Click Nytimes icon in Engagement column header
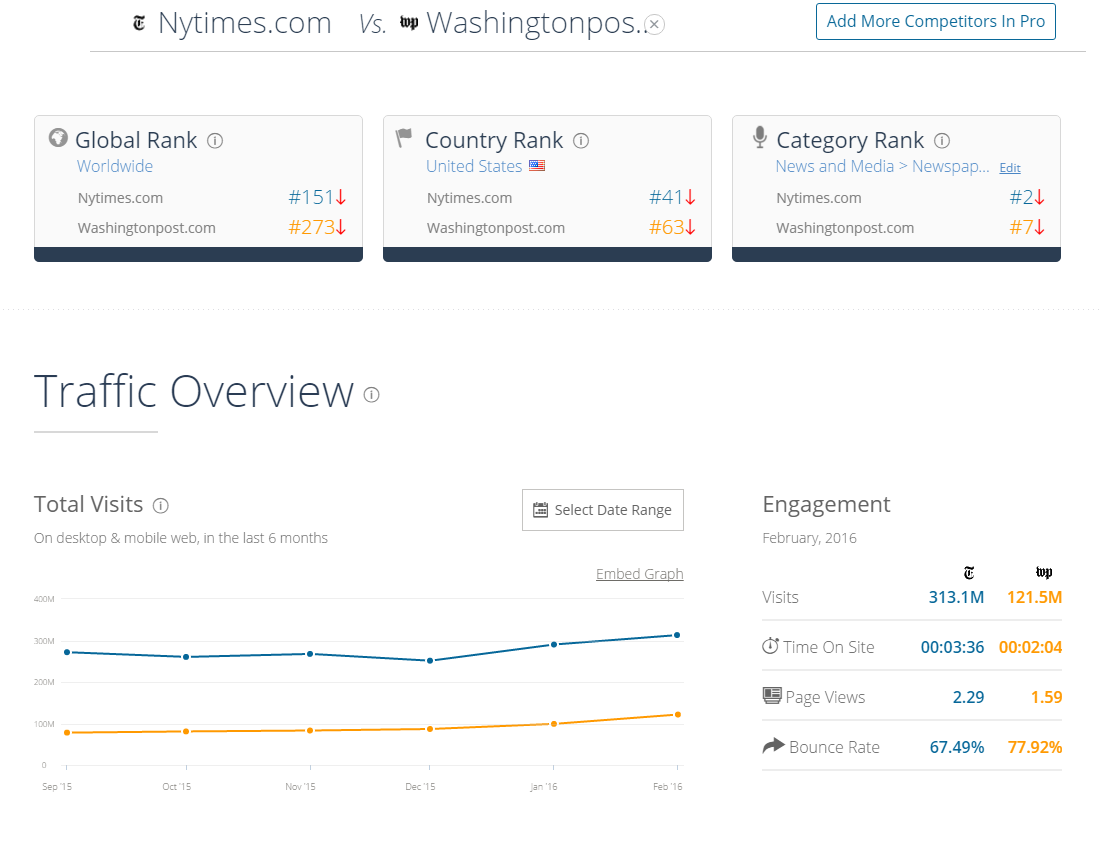 click(x=969, y=573)
